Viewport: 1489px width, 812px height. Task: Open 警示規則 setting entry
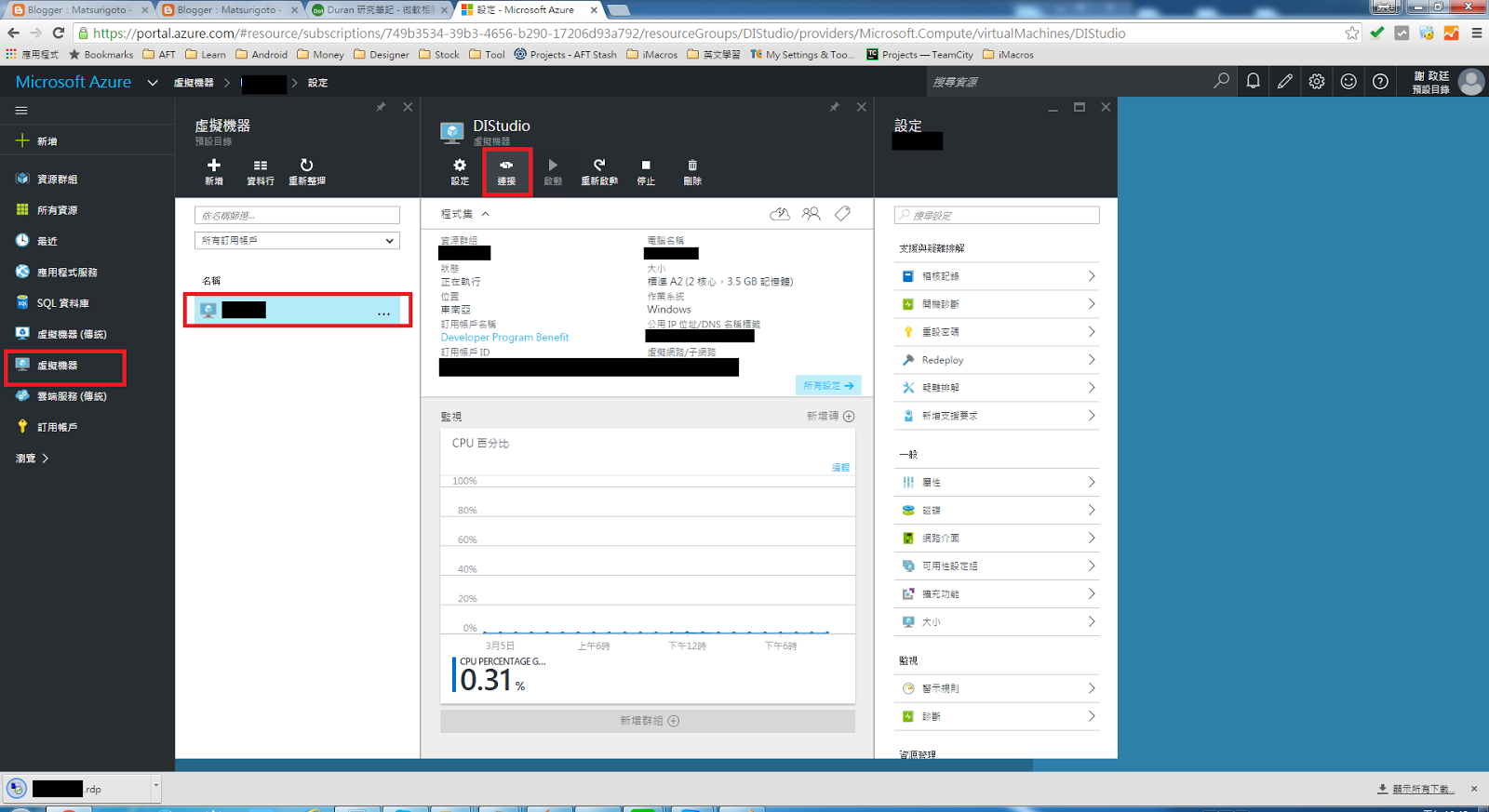997,688
